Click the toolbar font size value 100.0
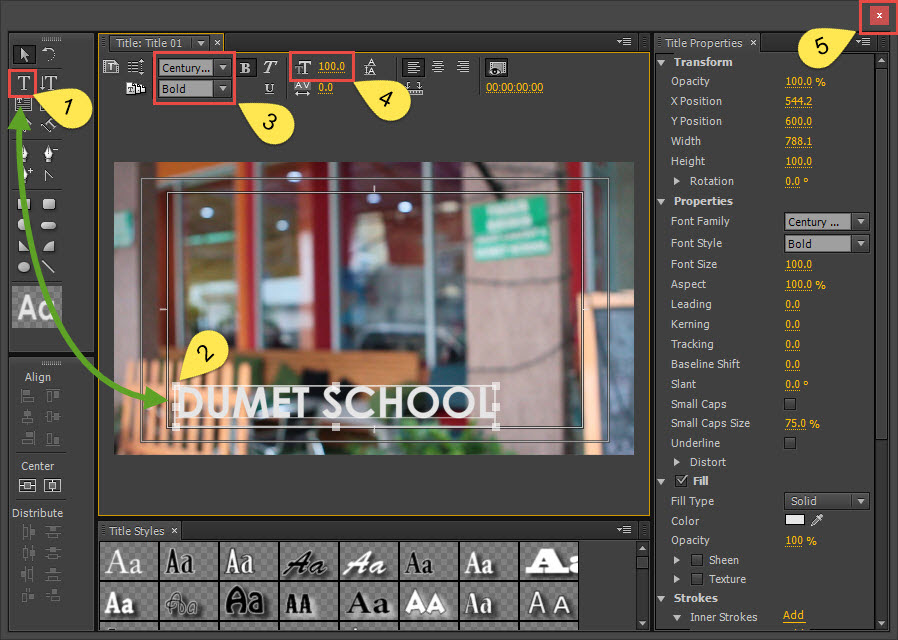The height and width of the screenshot is (640, 898). [332, 66]
